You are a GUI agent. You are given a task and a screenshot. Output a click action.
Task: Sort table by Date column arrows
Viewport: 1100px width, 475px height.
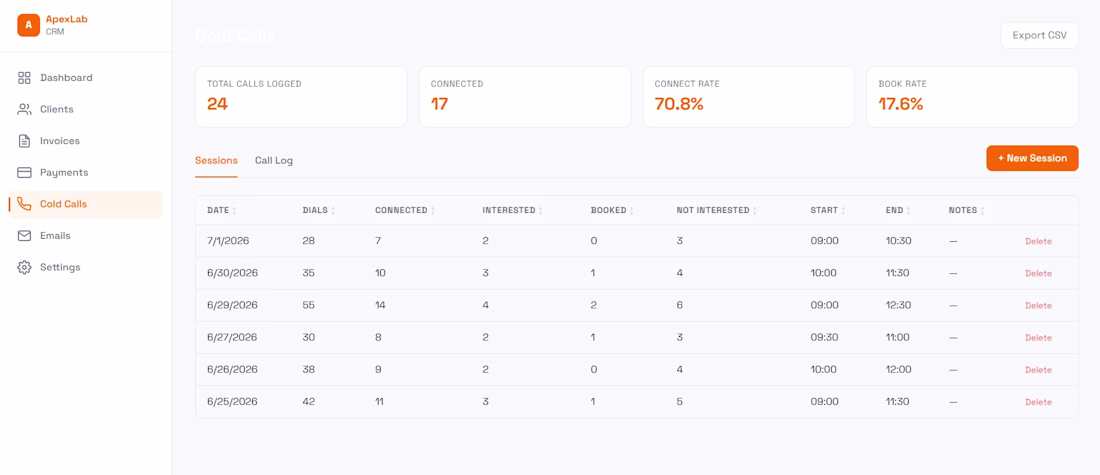(x=234, y=210)
